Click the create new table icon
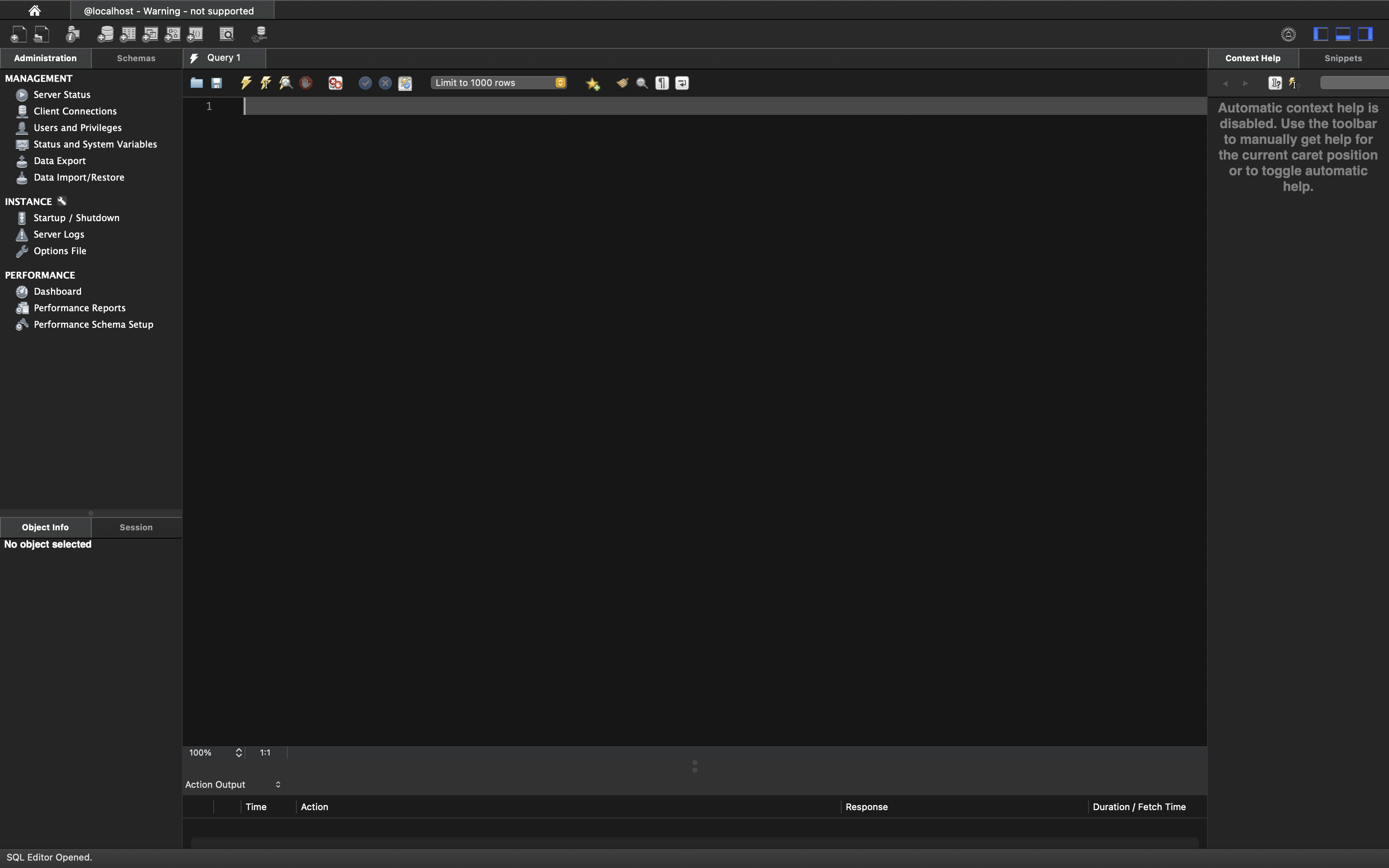 coord(127,34)
